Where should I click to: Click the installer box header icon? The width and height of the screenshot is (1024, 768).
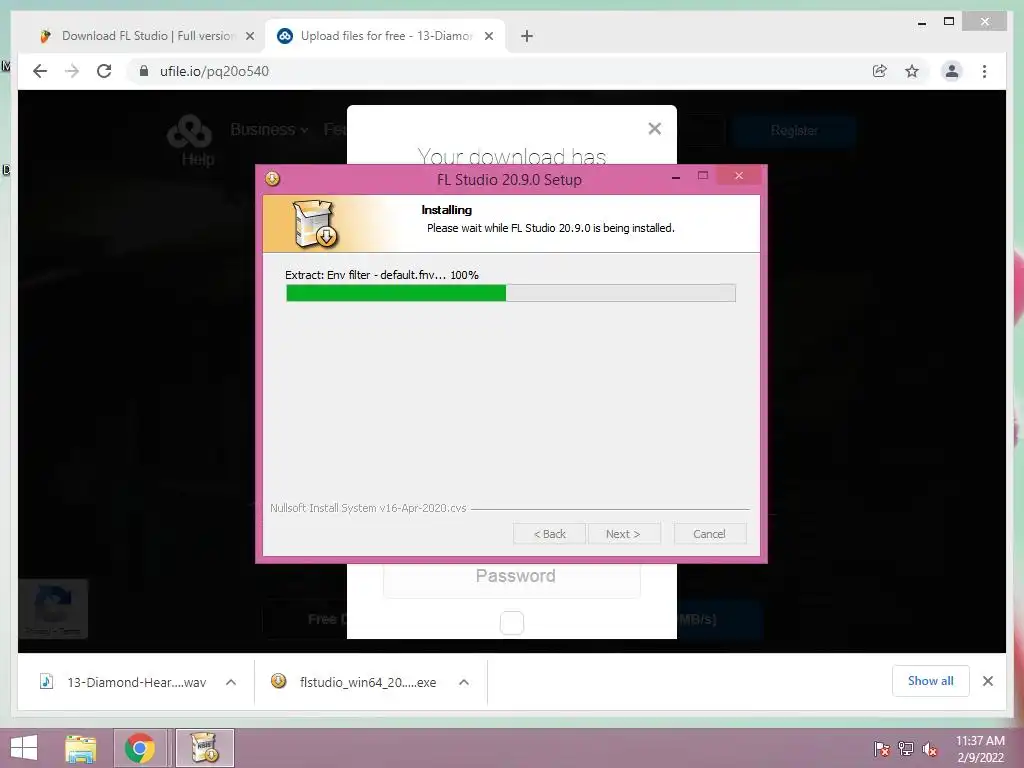[x=314, y=224]
